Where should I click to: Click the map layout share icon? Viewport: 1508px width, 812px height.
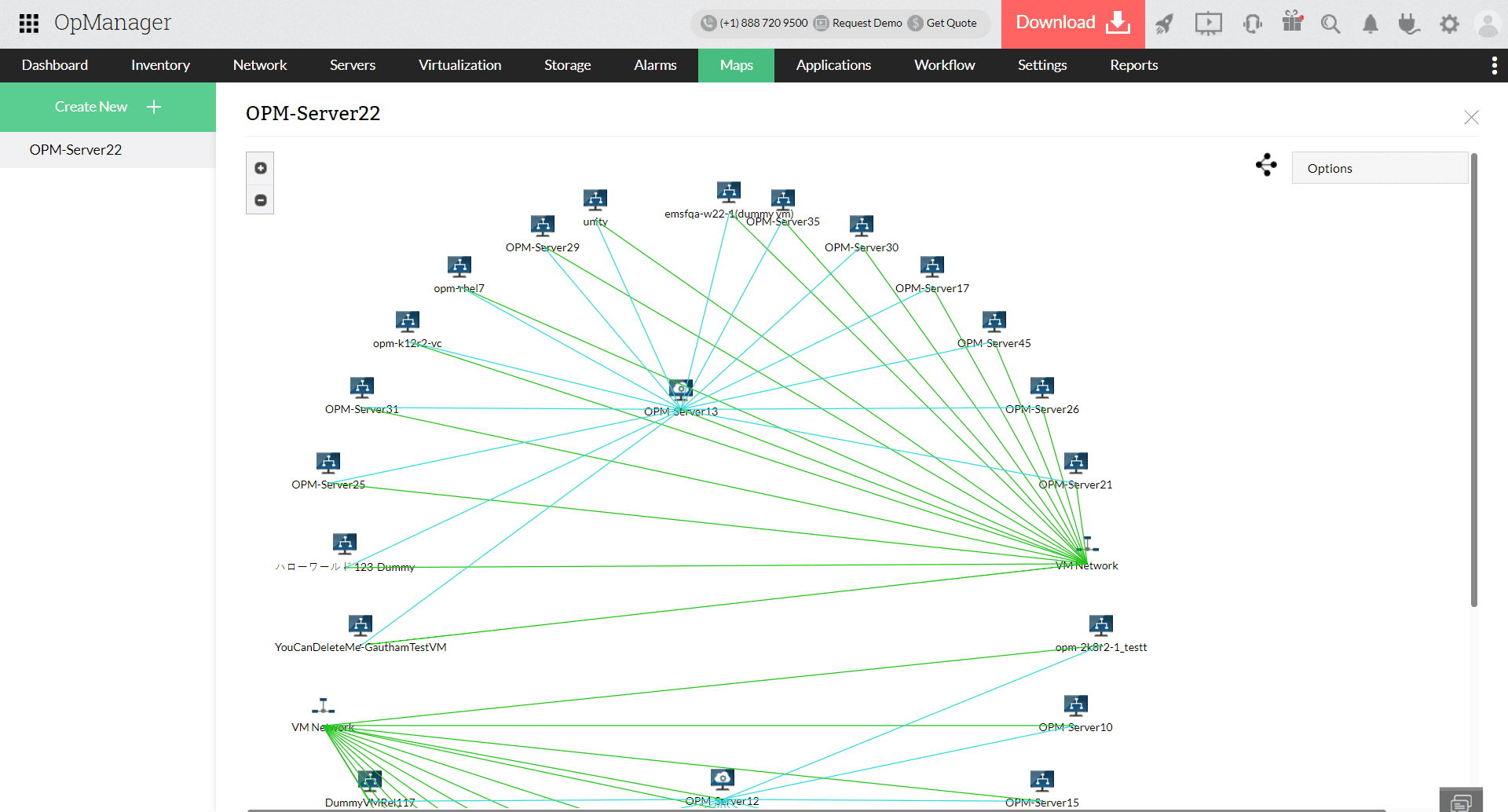click(1266, 165)
